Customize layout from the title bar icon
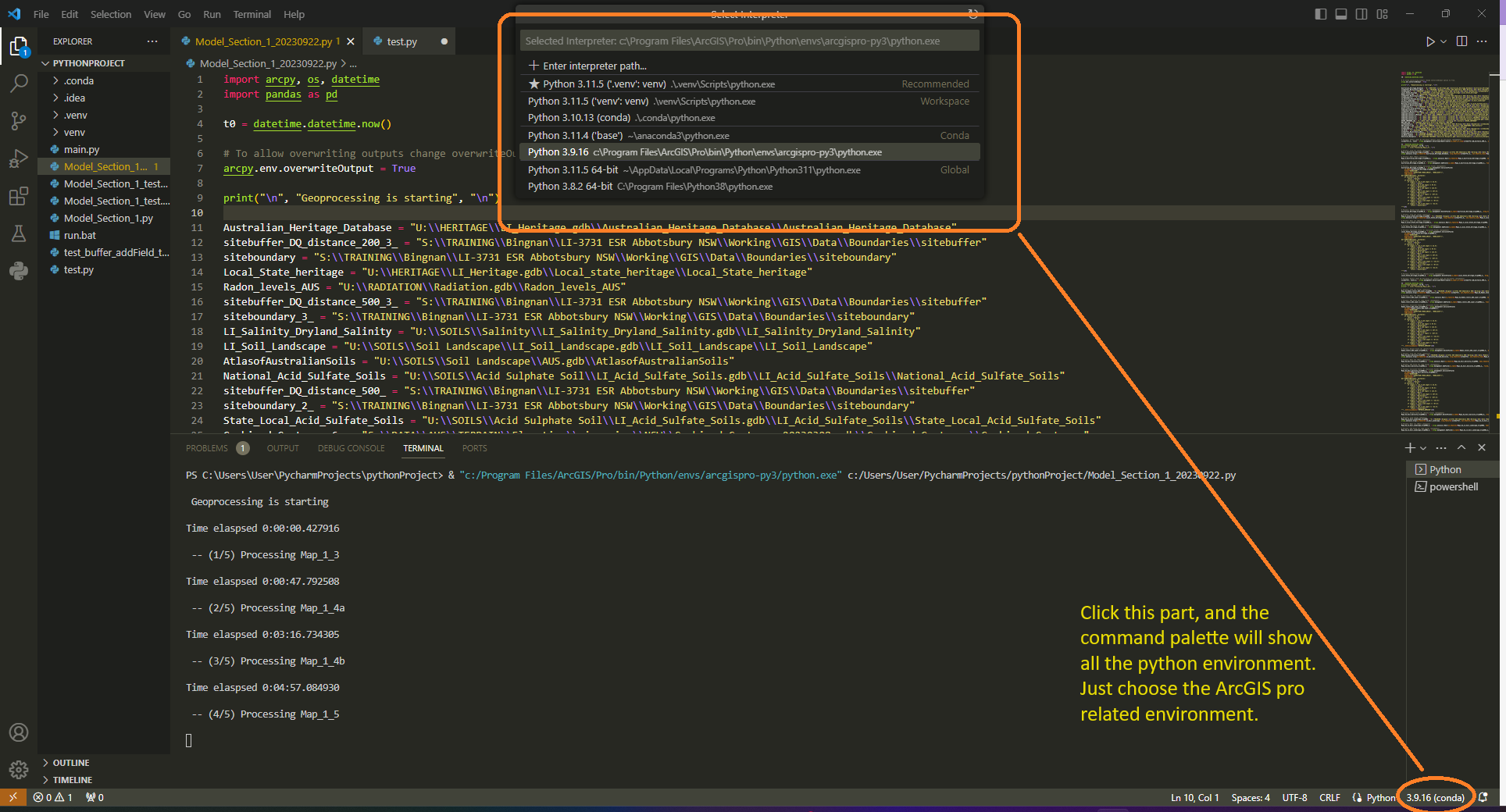The width and height of the screenshot is (1506, 812). (1382, 14)
